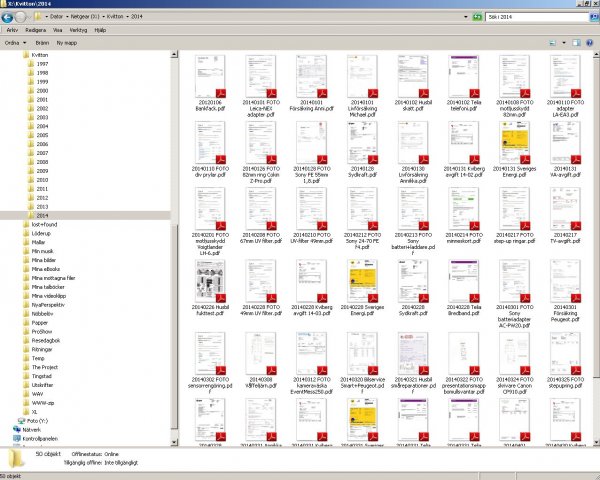Image resolution: width=600 pixels, height=480 pixels.
Task: Open the Ordna dropdown in toolbar
Action: [x=12, y=44]
